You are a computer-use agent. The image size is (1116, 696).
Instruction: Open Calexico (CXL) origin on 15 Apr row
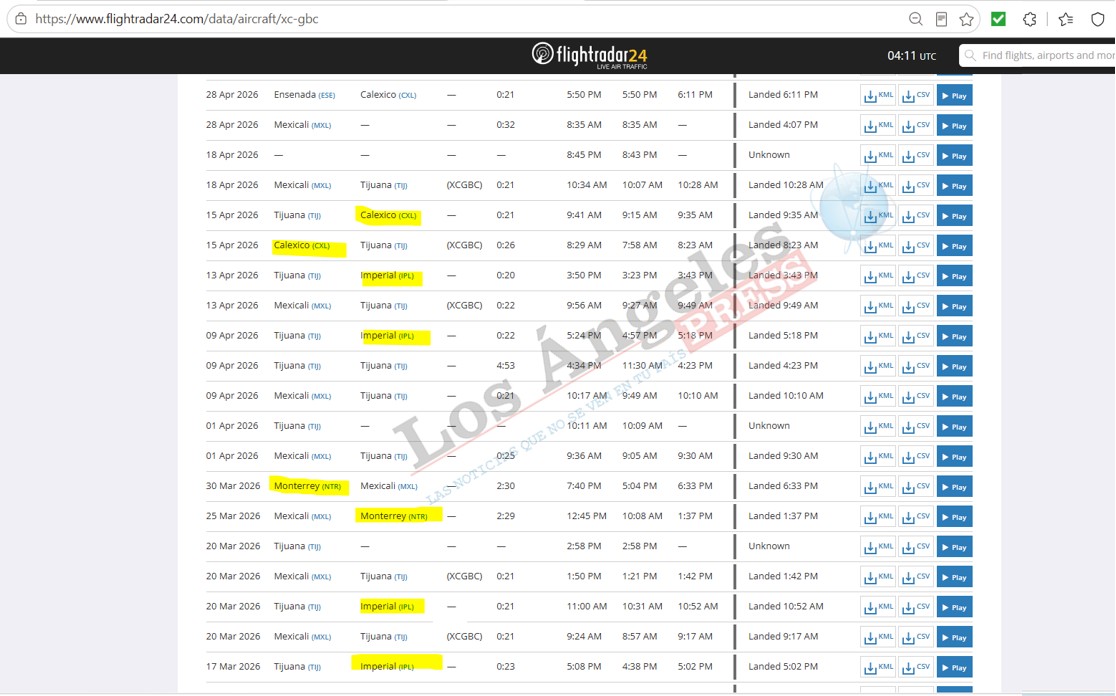(x=302, y=246)
